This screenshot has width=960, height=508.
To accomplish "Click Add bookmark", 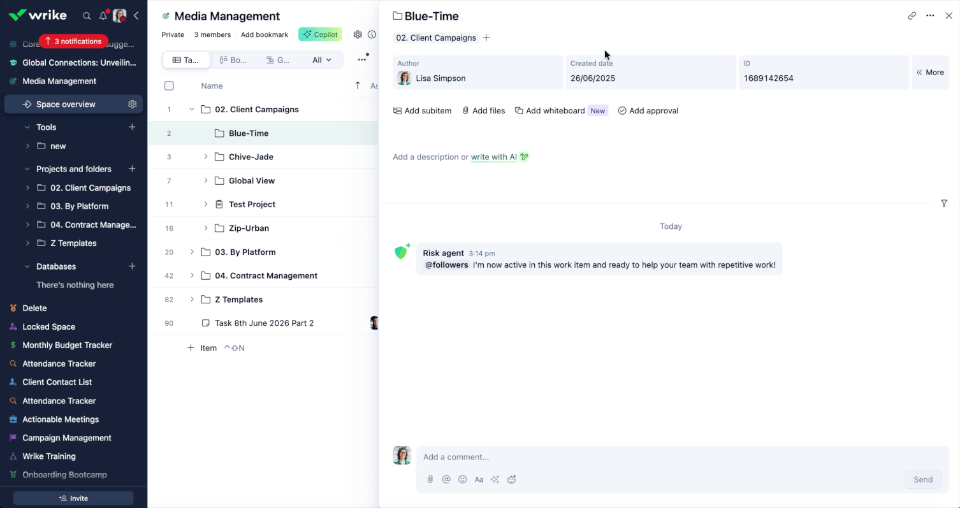I will [x=264, y=35].
